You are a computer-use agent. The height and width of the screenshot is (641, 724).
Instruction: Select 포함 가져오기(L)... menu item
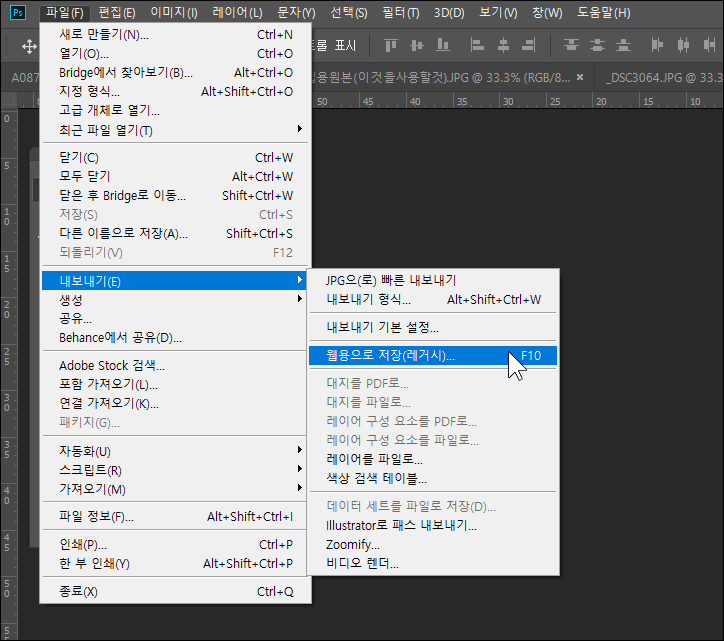(x=176, y=385)
